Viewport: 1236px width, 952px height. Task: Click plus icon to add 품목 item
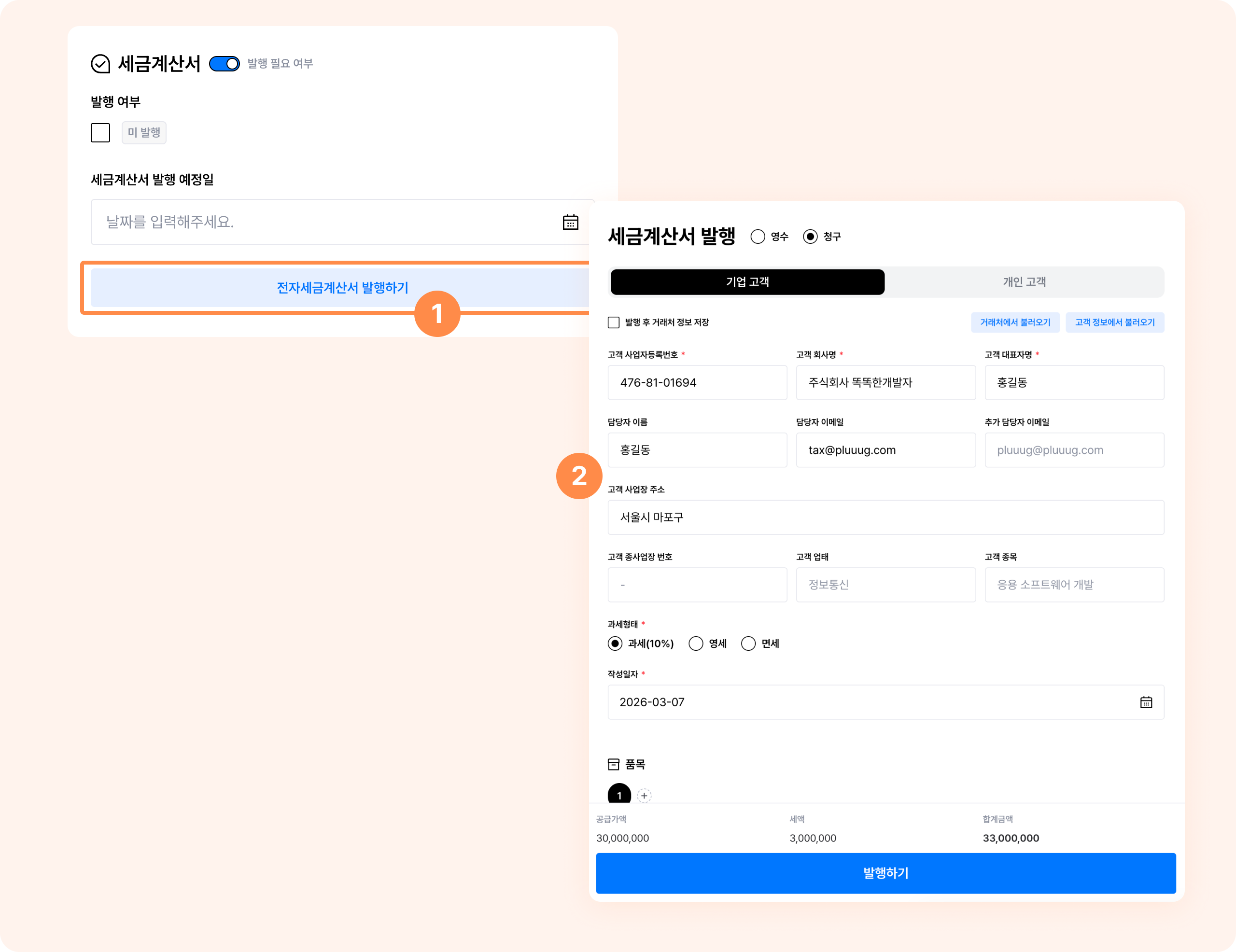click(644, 795)
